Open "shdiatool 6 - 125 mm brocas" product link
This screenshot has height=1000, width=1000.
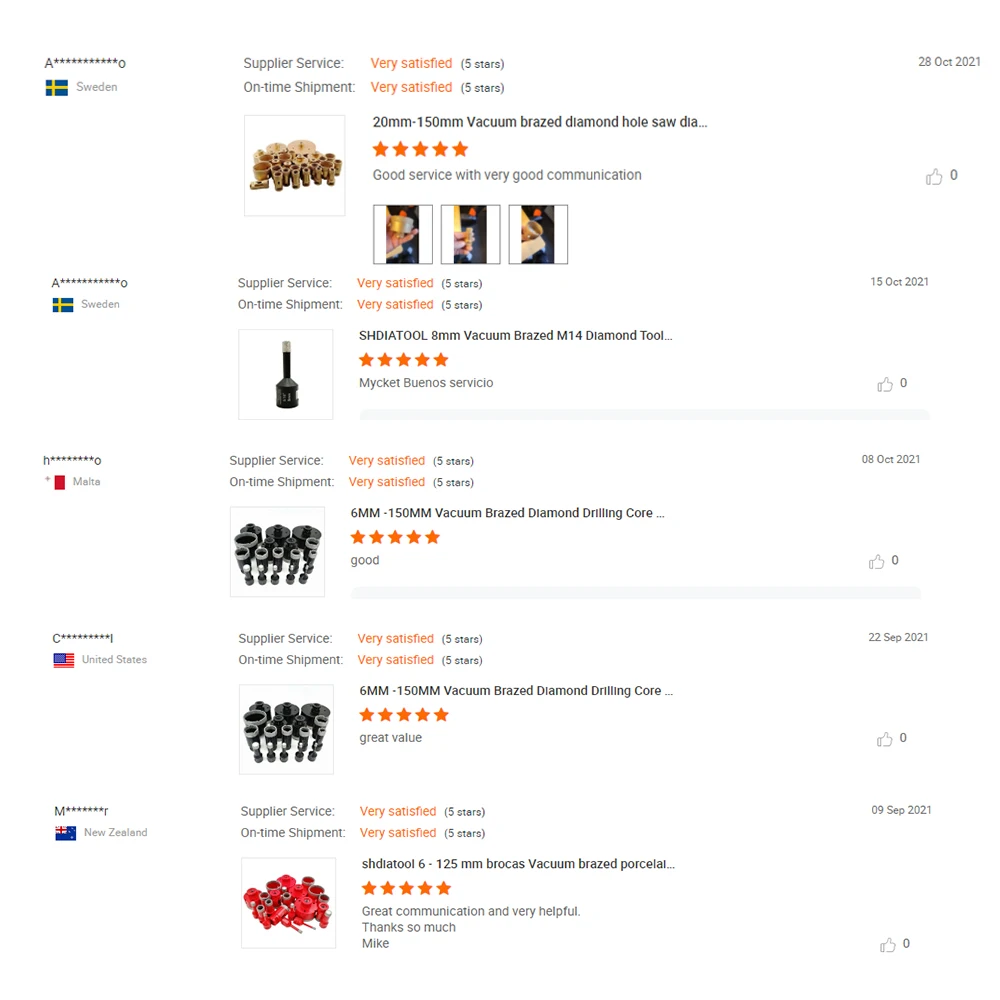coord(518,864)
